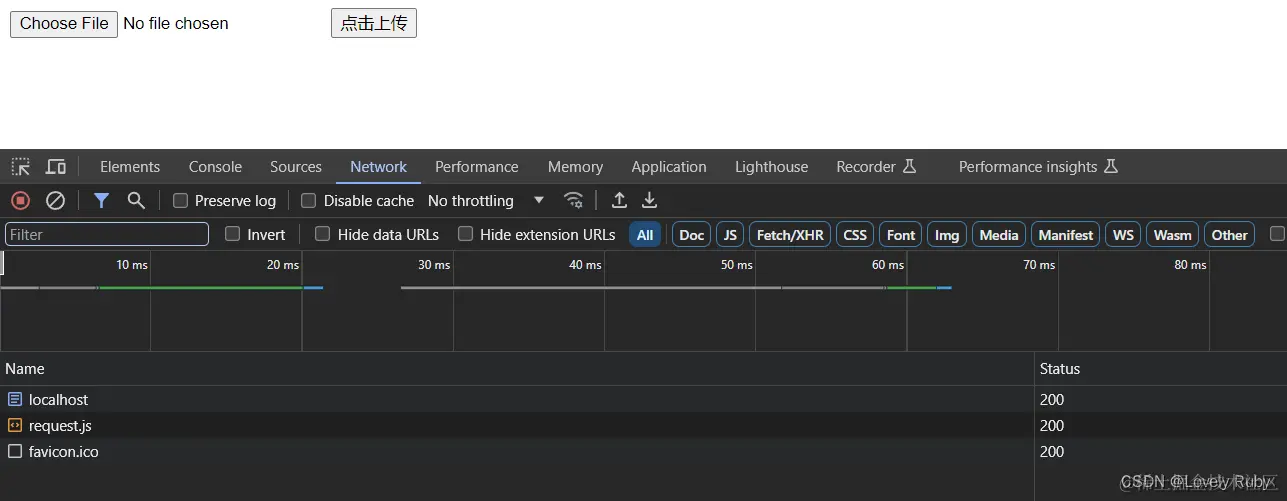Click the 200 status of favicon.ico
Image resolution: width=1287 pixels, height=501 pixels.
coord(1052,451)
